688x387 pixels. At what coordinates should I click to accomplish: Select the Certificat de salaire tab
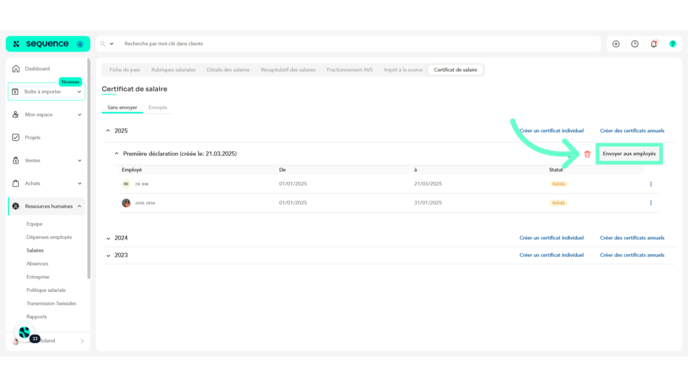click(x=455, y=70)
